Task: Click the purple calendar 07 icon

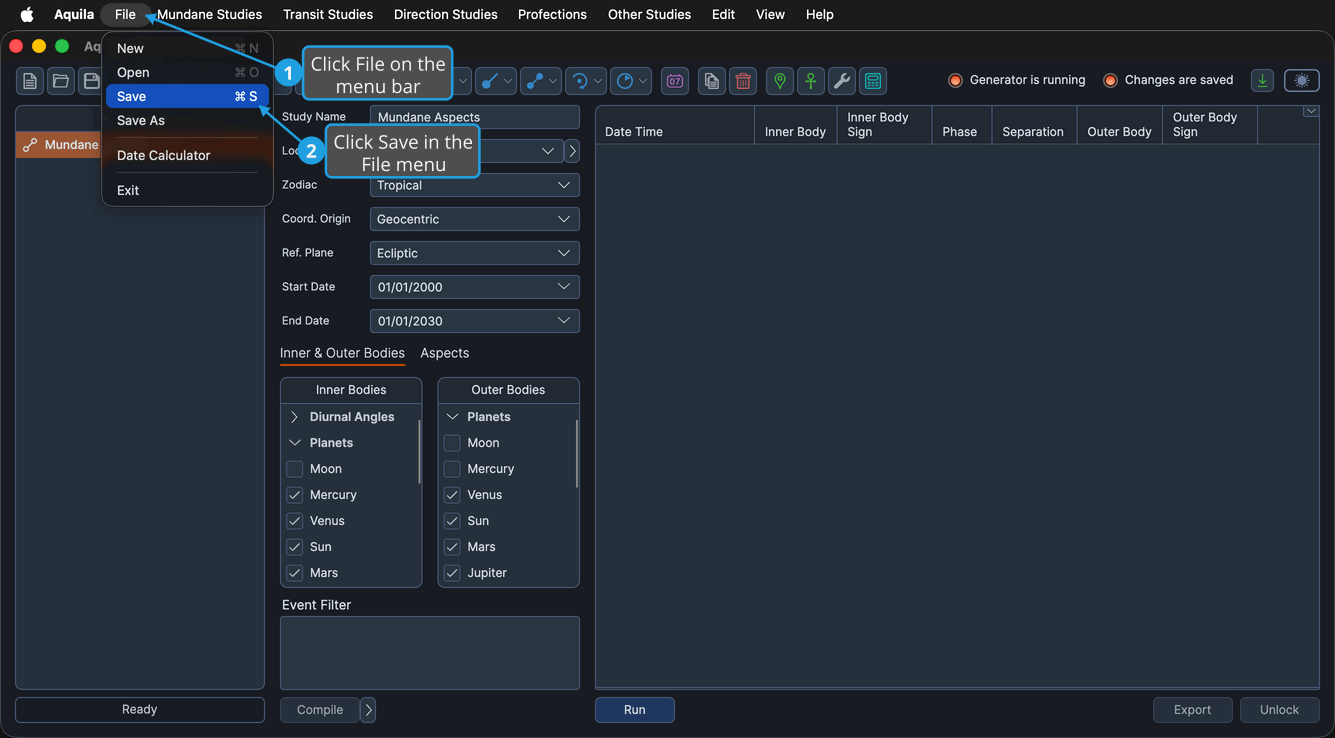Action: click(x=675, y=81)
